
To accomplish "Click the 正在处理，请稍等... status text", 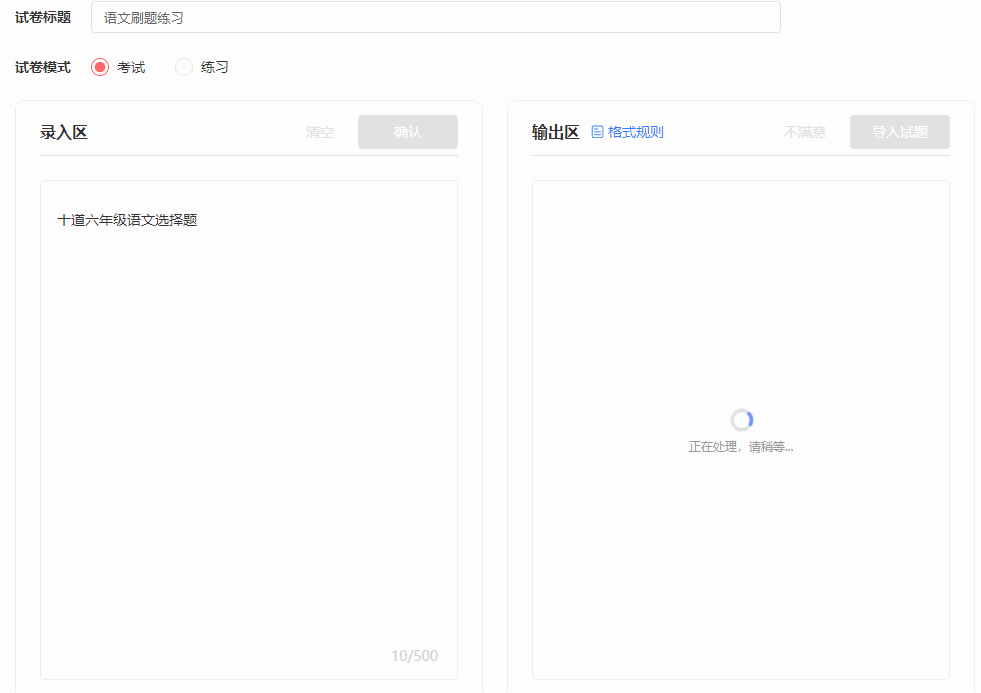I will point(741,447).
